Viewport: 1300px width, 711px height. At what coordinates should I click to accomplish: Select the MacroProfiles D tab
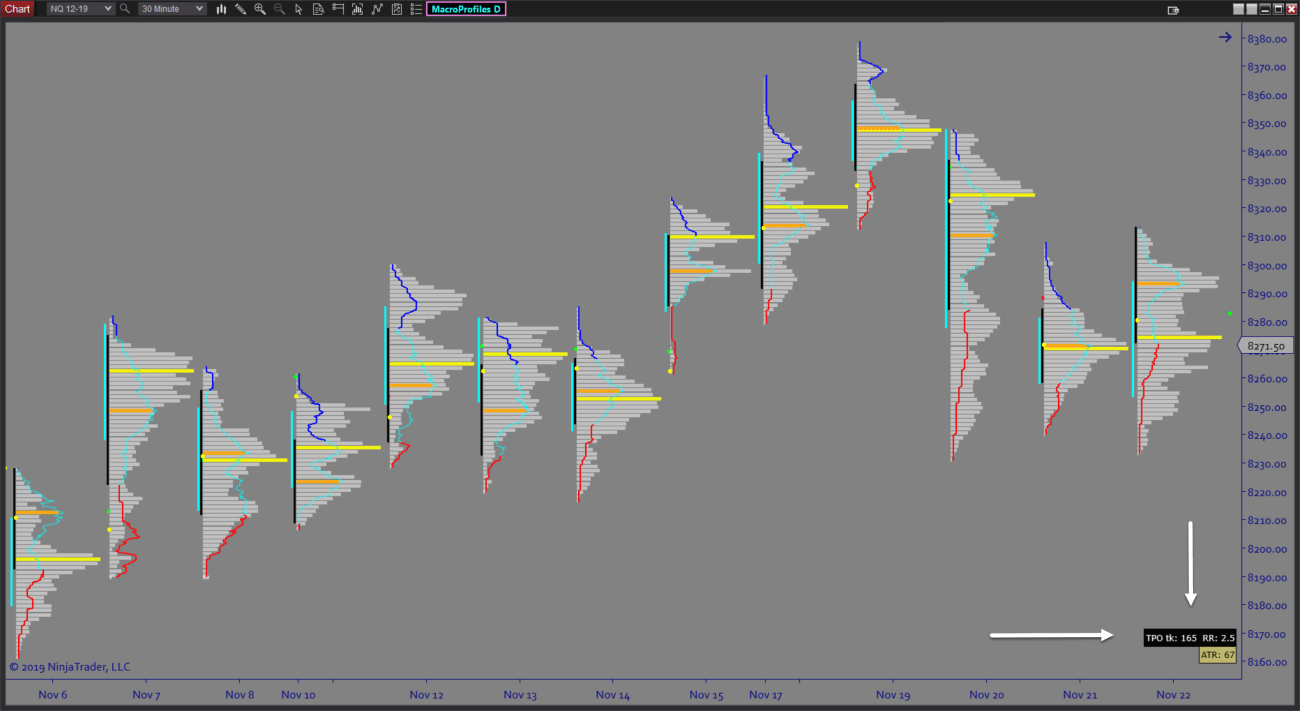pos(466,9)
